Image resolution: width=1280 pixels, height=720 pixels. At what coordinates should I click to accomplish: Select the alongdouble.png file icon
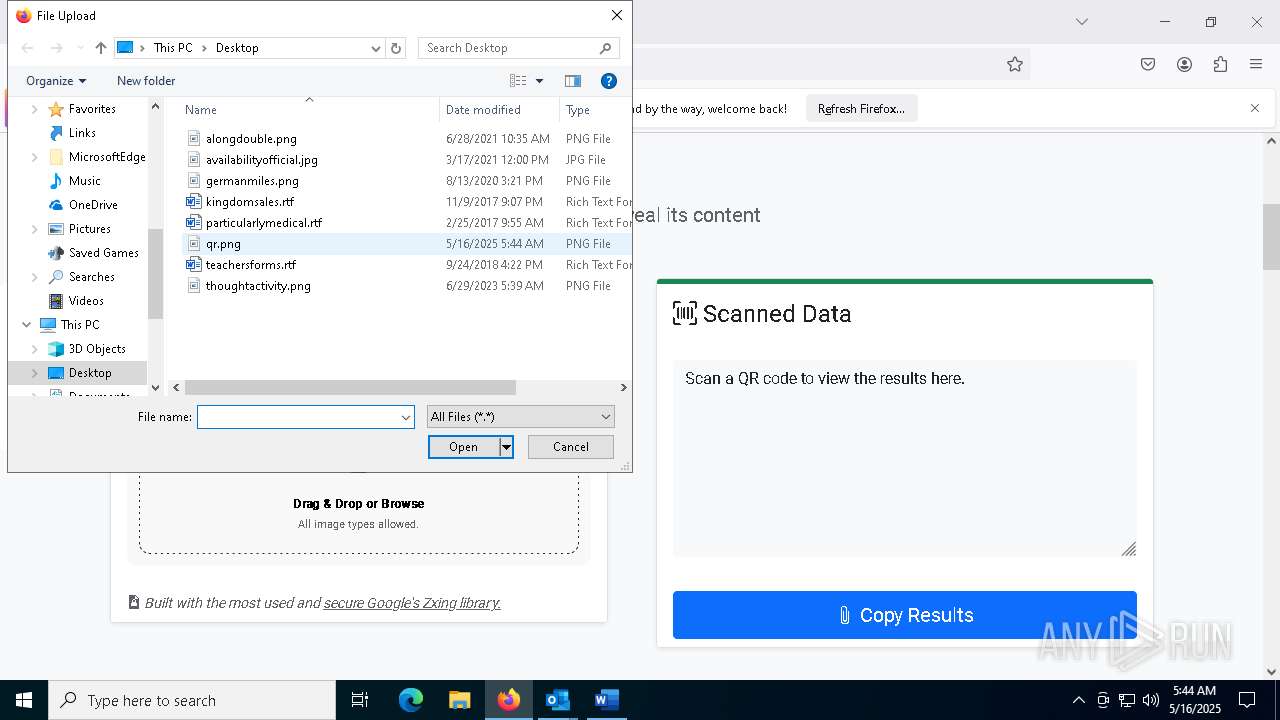[194, 139]
